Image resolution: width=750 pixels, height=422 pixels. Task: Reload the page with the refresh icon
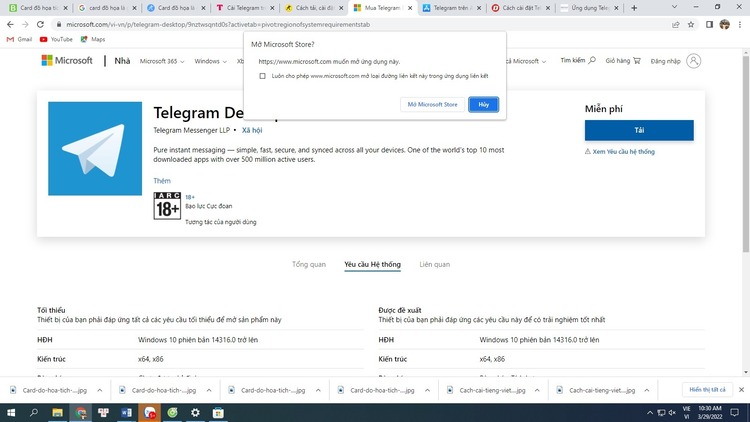coord(40,24)
